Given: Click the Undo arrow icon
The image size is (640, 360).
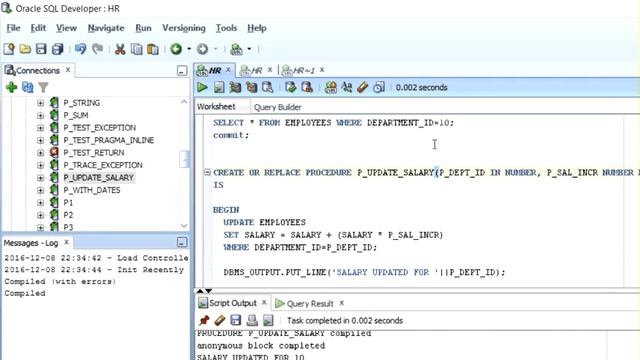Looking at the screenshot, I should pos(80,49).
